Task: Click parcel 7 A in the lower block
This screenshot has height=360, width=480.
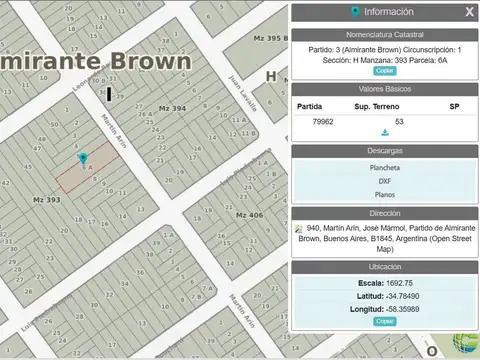Action: tap(207, 288)
